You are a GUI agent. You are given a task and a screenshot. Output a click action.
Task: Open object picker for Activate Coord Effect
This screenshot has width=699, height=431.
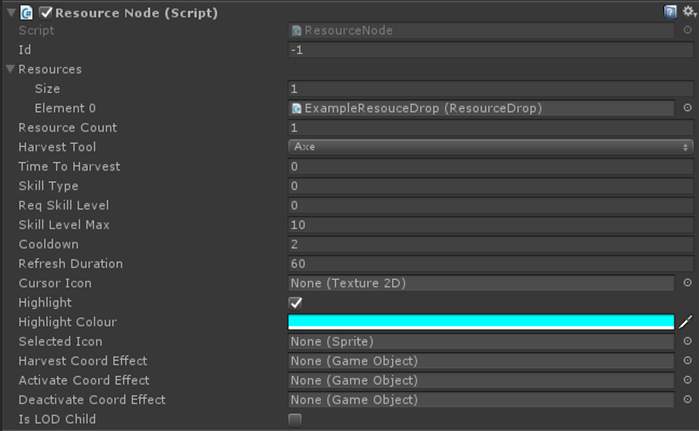(x=687, y=381)
